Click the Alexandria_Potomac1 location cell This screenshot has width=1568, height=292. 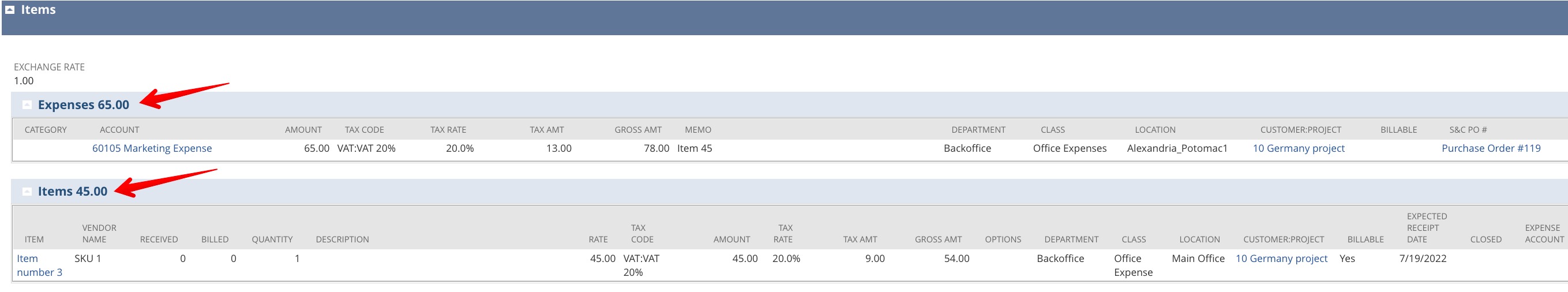click(1177, 148)
